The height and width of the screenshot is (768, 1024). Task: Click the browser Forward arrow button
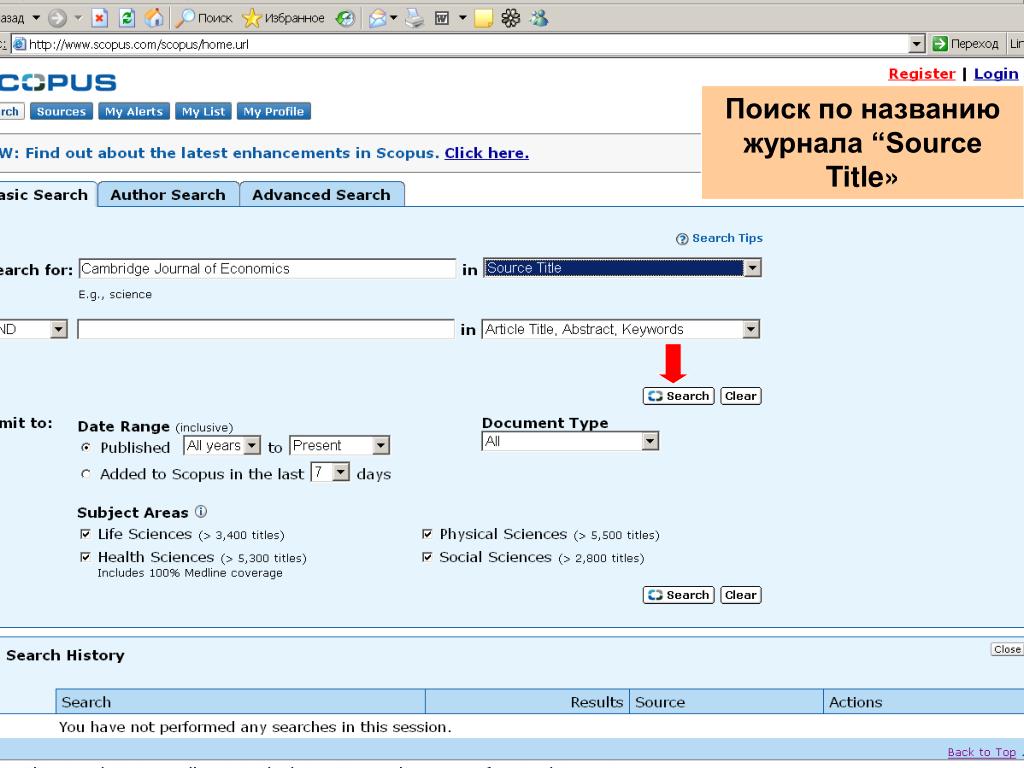[57, 18]
